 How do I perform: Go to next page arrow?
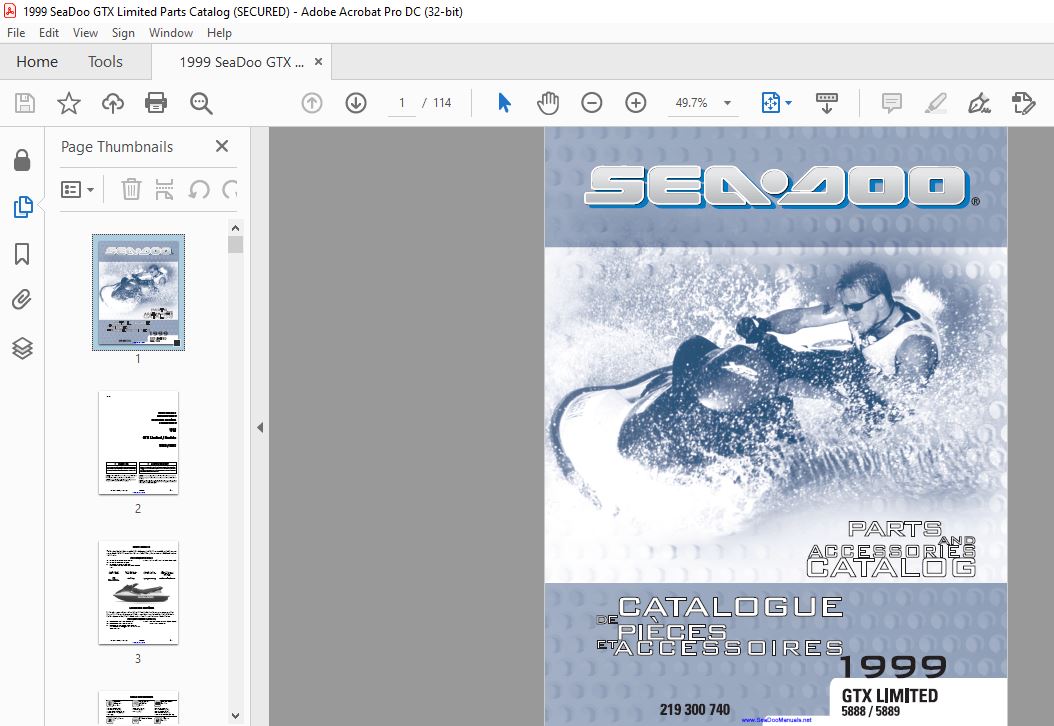(x=356, y=103)
